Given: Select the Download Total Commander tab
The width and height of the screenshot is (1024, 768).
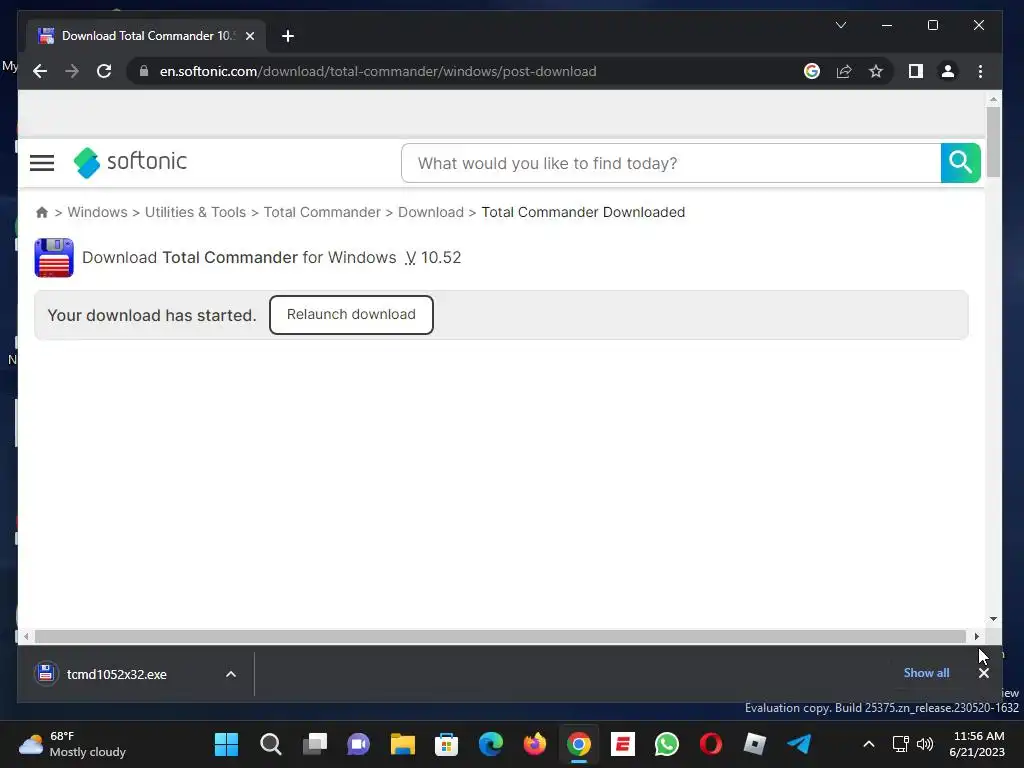Looking at the screenshot, I should 145,36.
